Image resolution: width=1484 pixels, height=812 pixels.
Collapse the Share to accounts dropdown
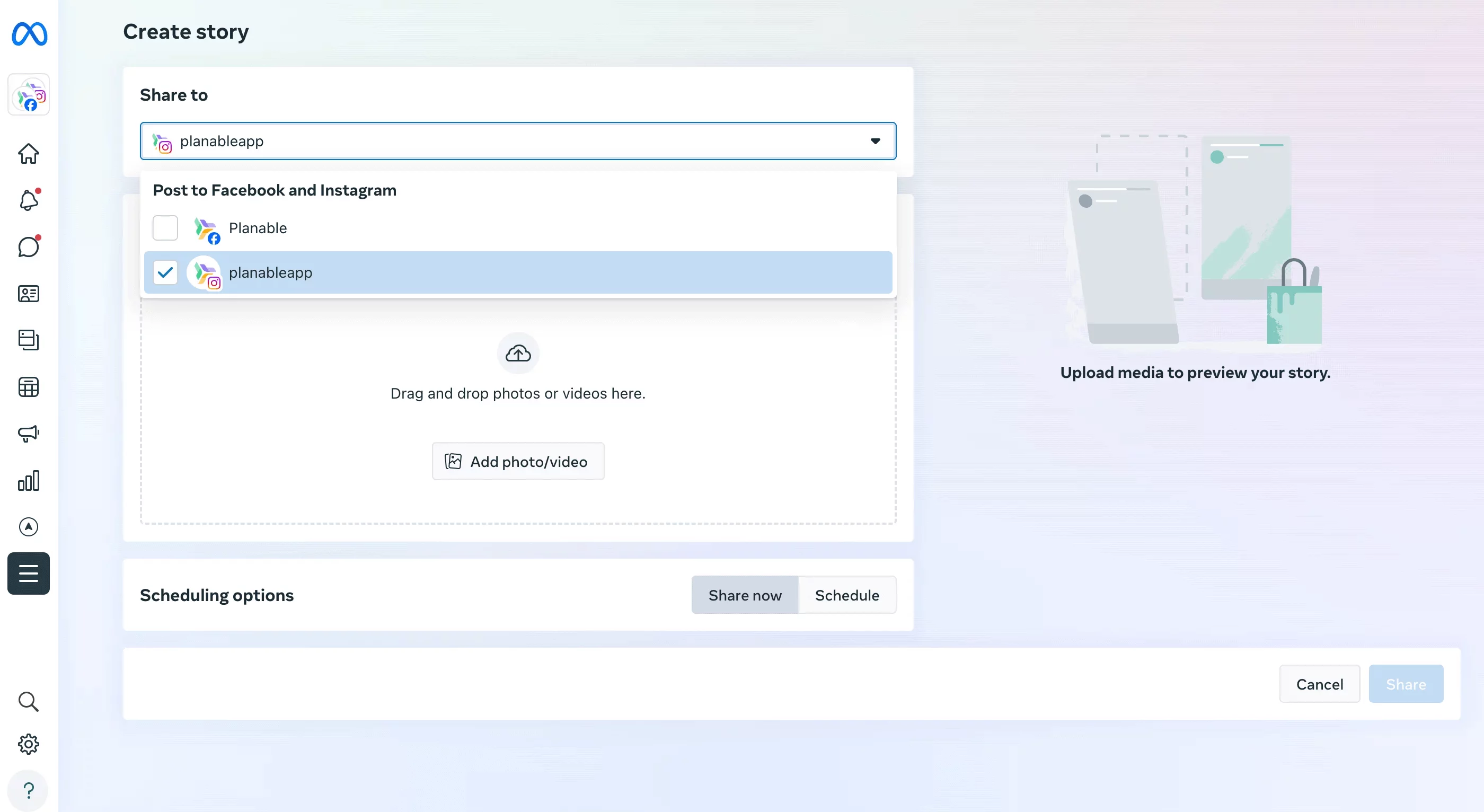coord(874,141)
